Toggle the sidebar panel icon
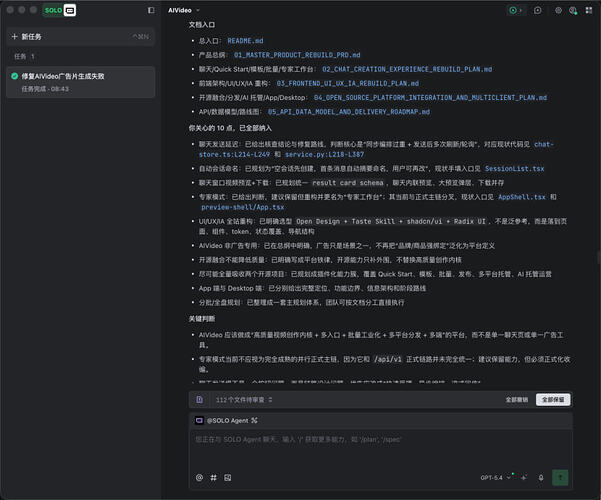Image resolution: width=601 pixels, height=500 pixels. (151, 10)
